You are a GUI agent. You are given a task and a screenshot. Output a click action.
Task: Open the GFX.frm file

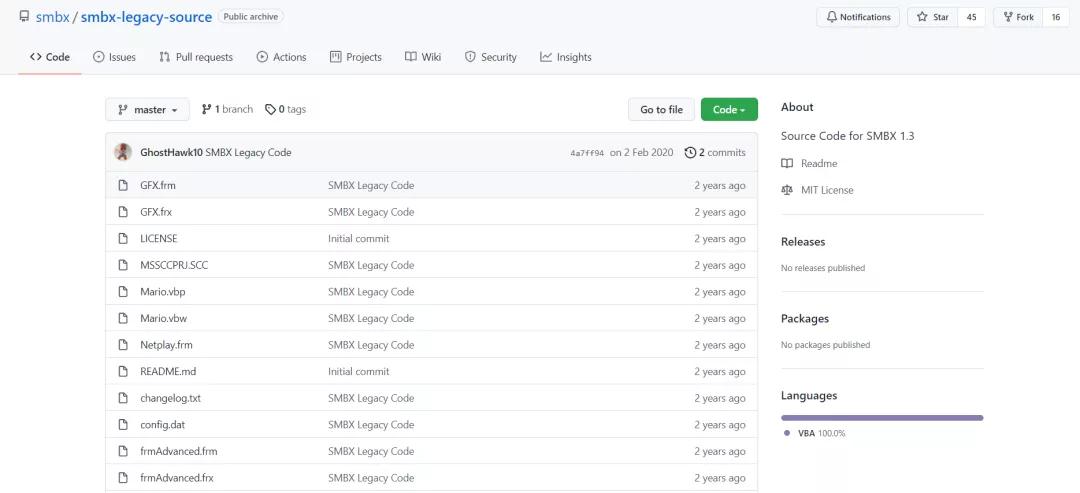[158, 185]
